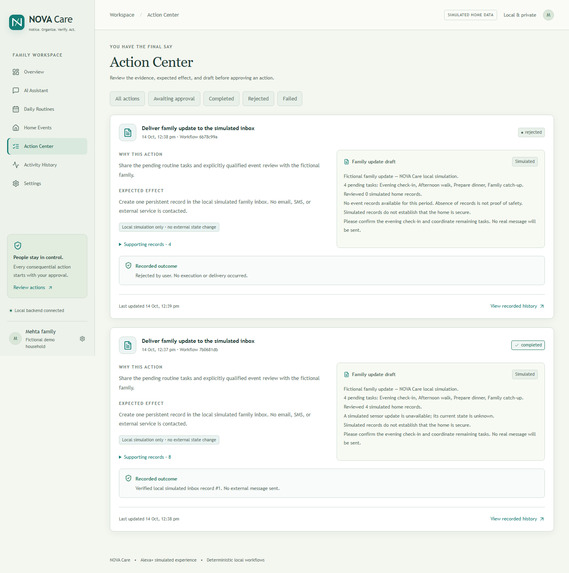
Task: Click 'Deterministic local workflows' footer text
Action: 235,560
